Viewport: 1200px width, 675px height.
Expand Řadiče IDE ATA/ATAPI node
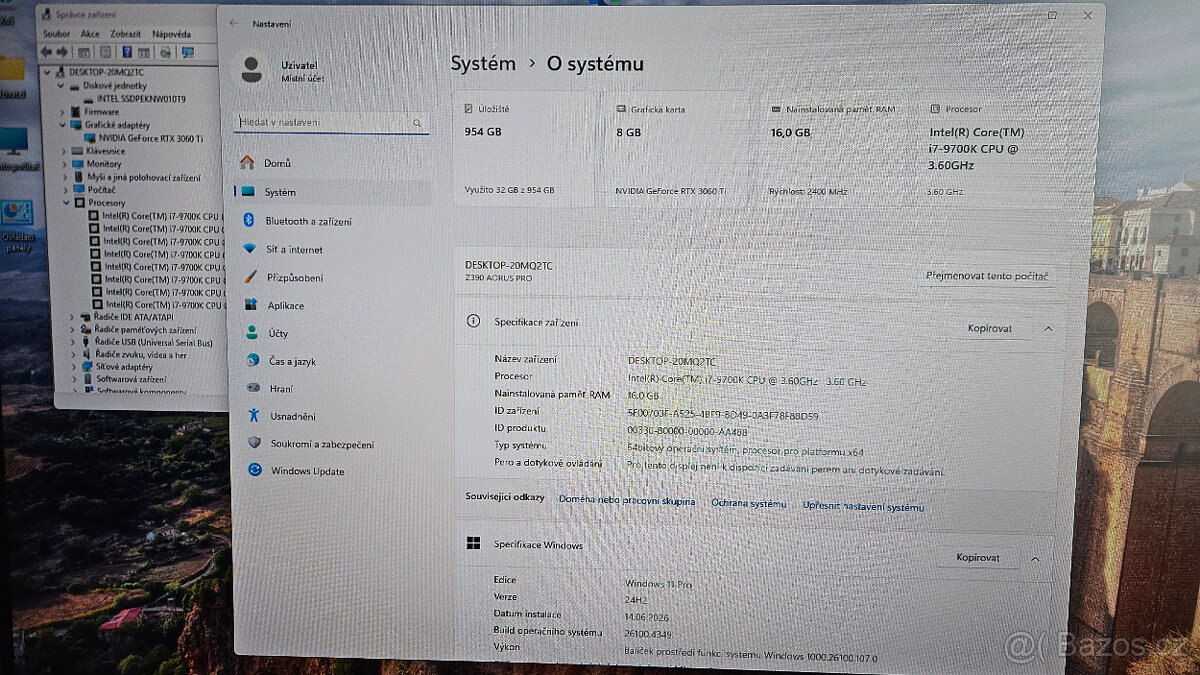click(x=73, y=317)
